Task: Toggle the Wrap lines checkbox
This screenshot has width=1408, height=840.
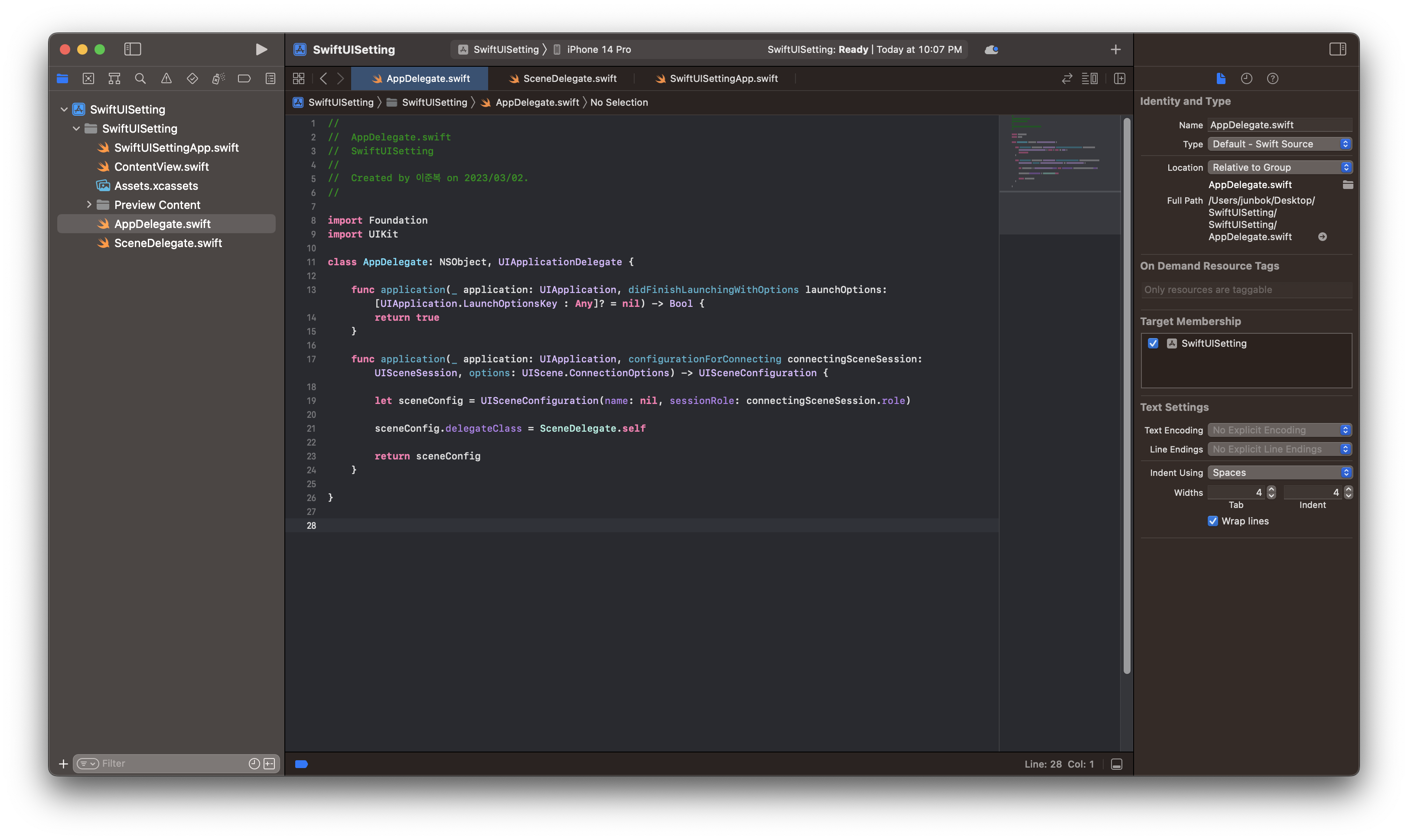Action: pyautogui.click(x=1212, y=521)
